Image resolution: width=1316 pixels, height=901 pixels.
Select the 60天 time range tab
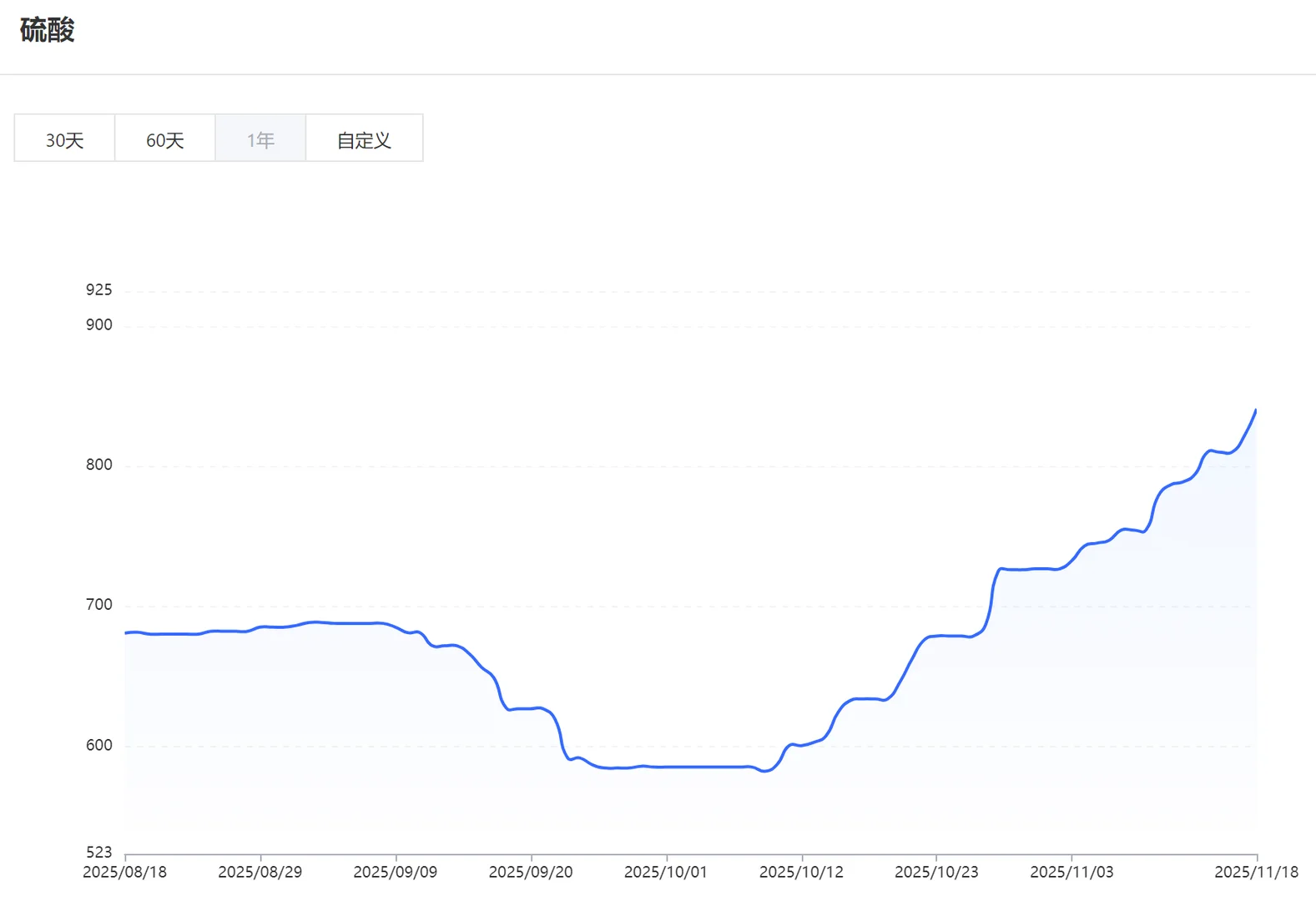[x=165, y=138]
